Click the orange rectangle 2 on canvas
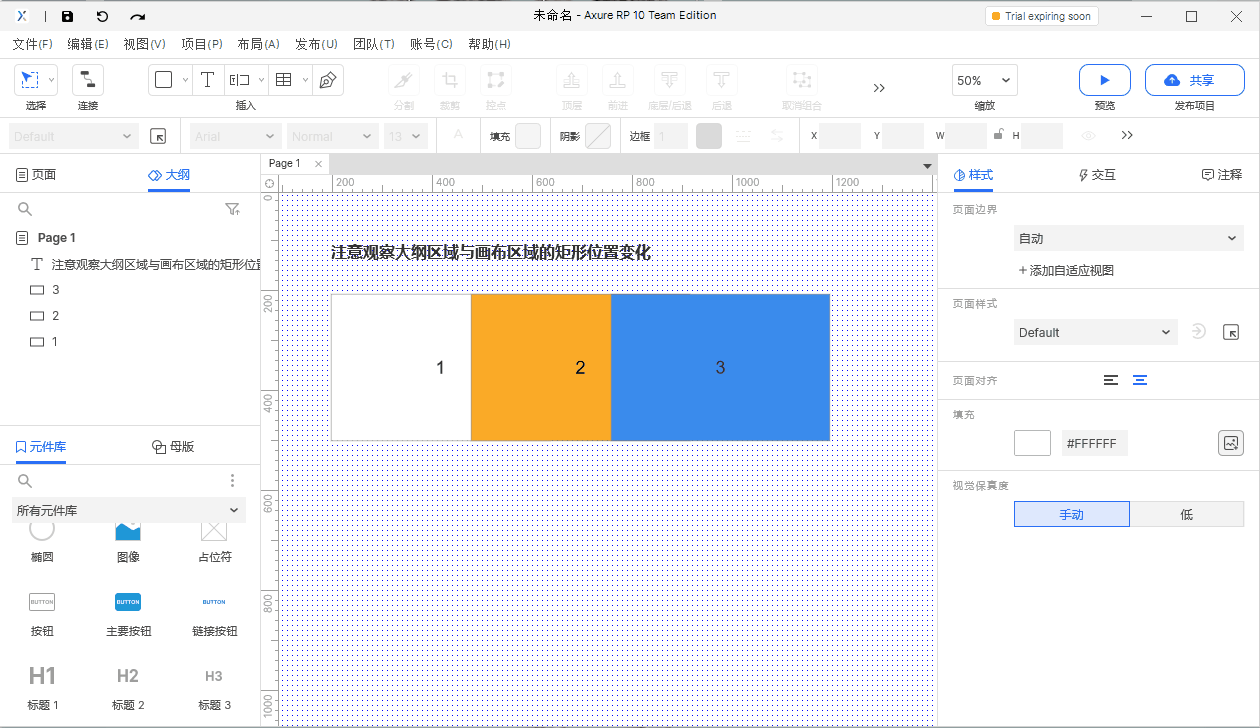The height and width of the screenshot is (728, 1260). (541, 367)
